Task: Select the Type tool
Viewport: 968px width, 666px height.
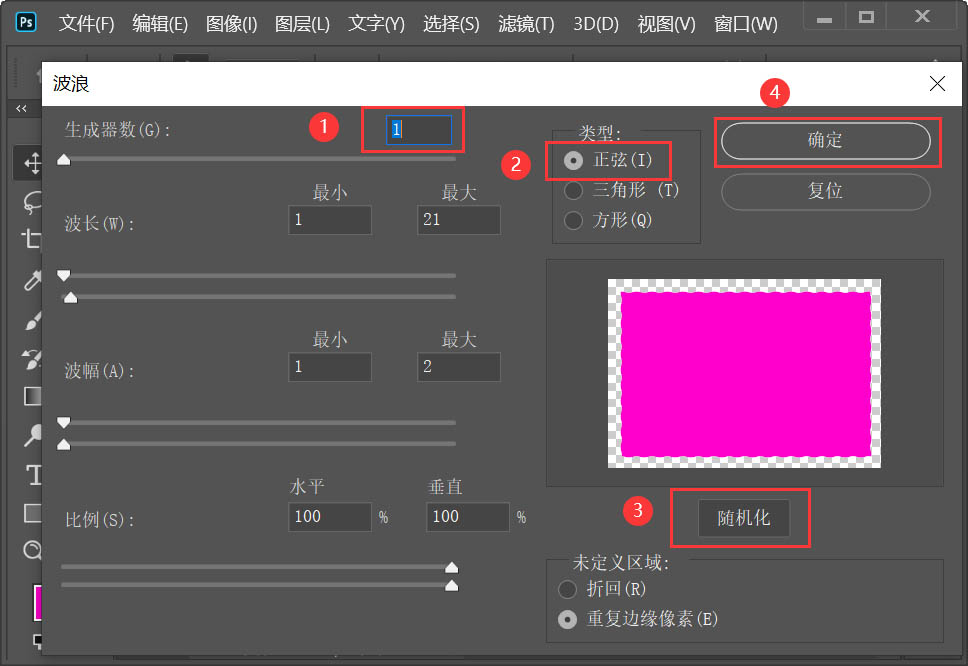Action: point(31,476)
